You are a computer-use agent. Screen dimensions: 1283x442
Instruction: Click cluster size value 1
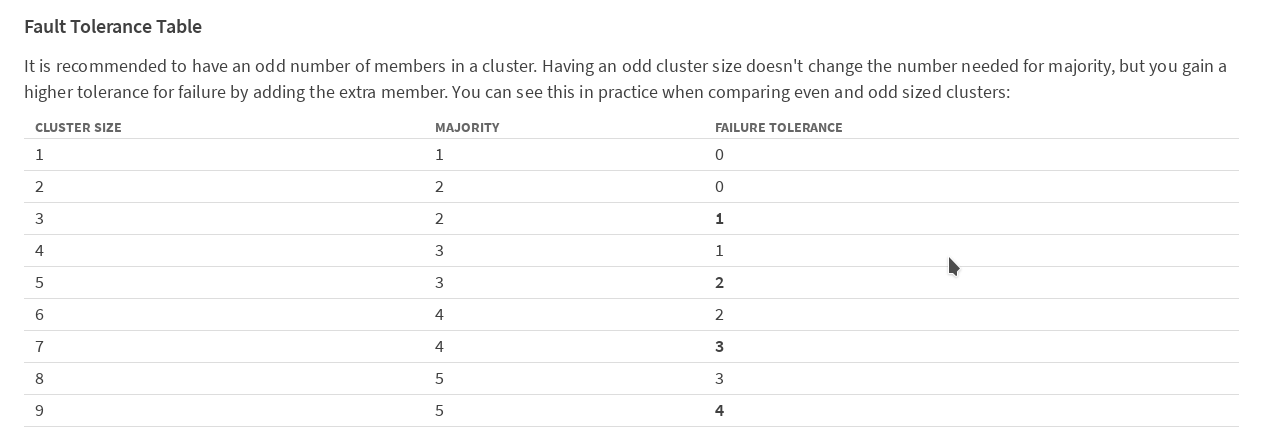click(39, 155)
